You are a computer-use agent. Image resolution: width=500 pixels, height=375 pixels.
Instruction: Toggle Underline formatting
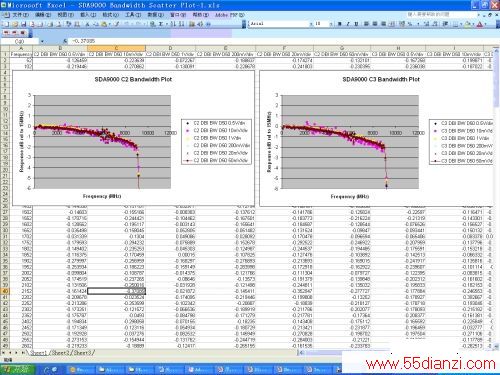[356, 24]
